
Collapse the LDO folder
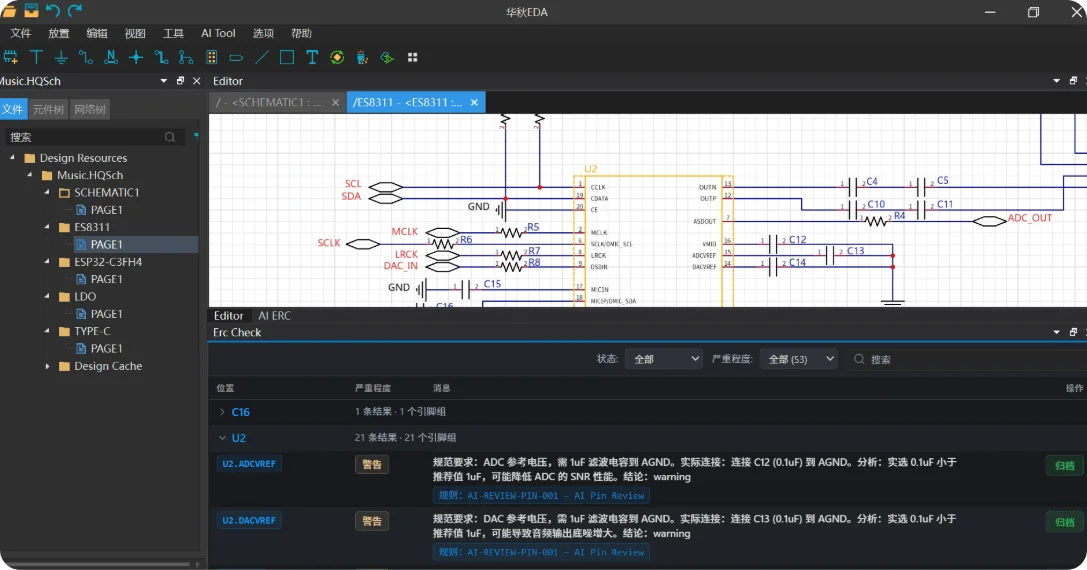(x=47, y=297)
